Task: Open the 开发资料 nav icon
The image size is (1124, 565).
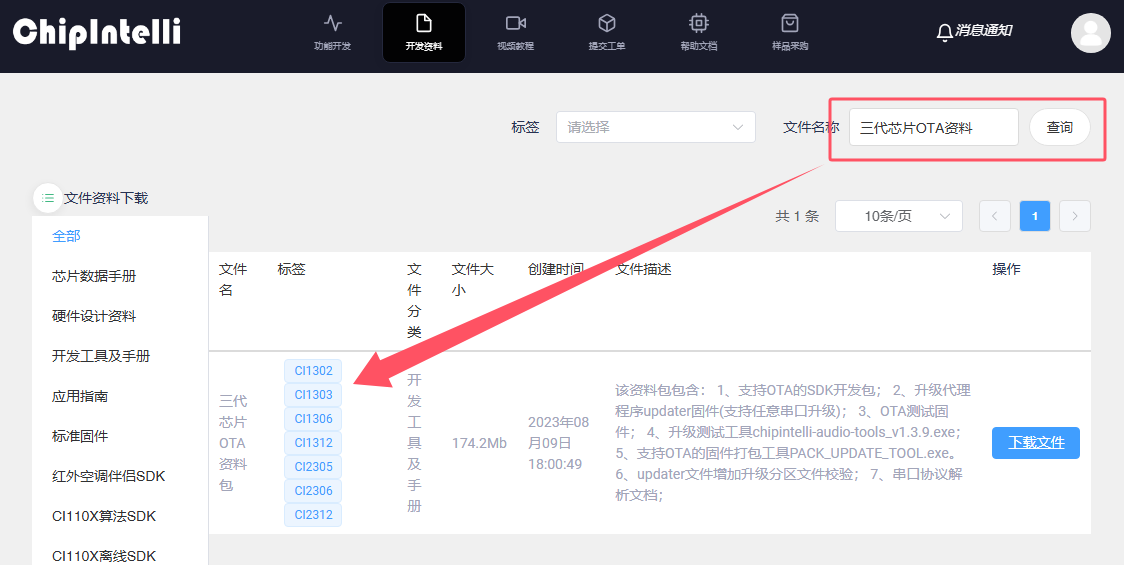Action: tap(423, 23)
